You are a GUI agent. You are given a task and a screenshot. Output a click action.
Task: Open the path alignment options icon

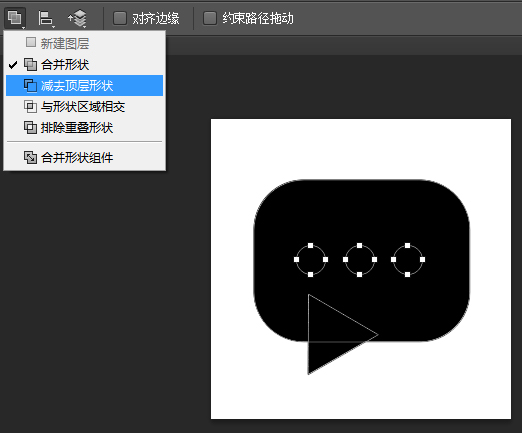pos(46,18)
